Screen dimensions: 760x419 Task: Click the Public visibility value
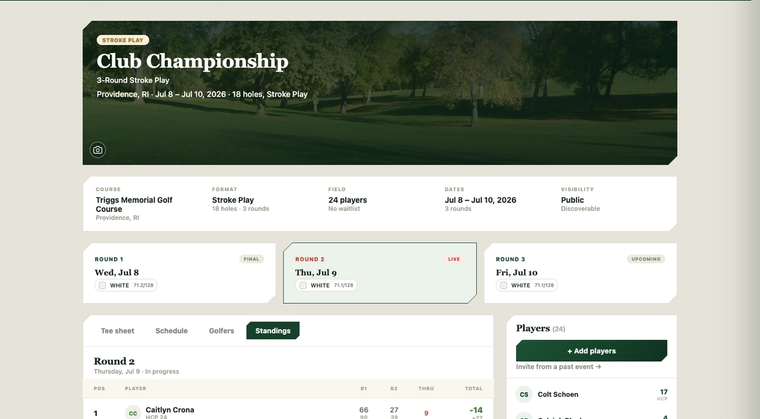click(x=572, y=200)
